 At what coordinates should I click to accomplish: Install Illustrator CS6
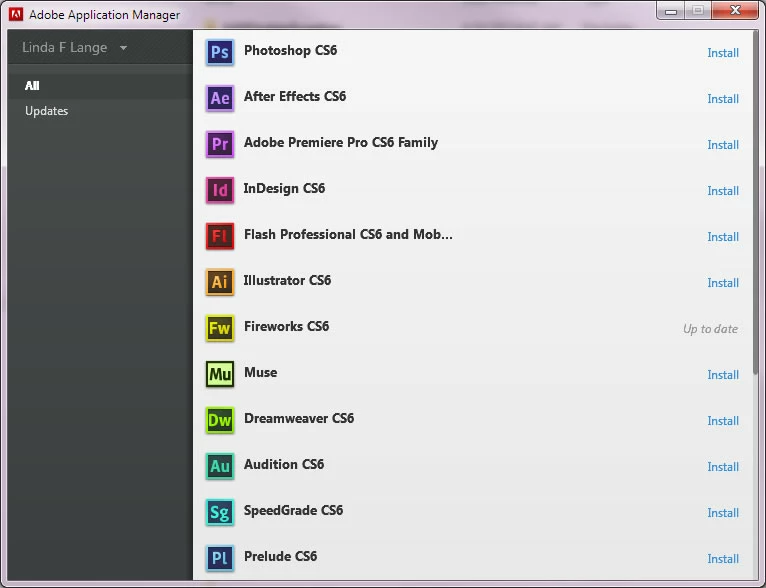click(x=723, y=282)
